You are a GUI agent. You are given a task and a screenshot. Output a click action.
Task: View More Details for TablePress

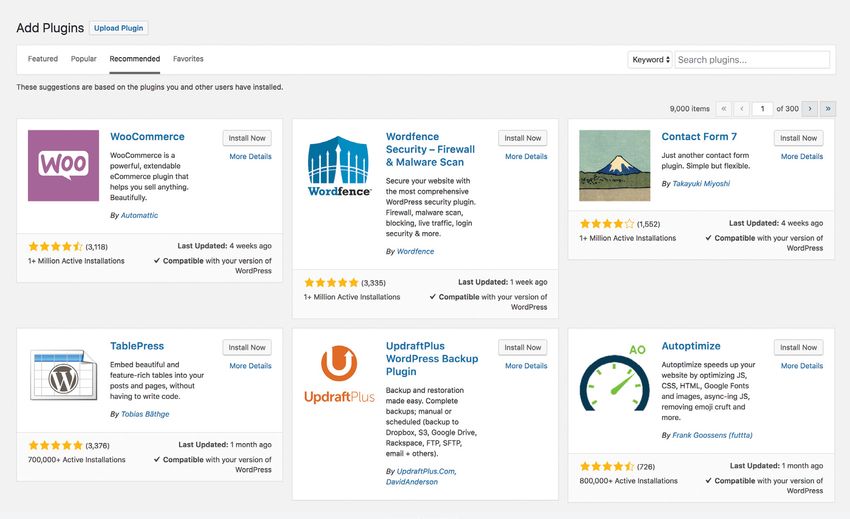[x=250, y=366]
